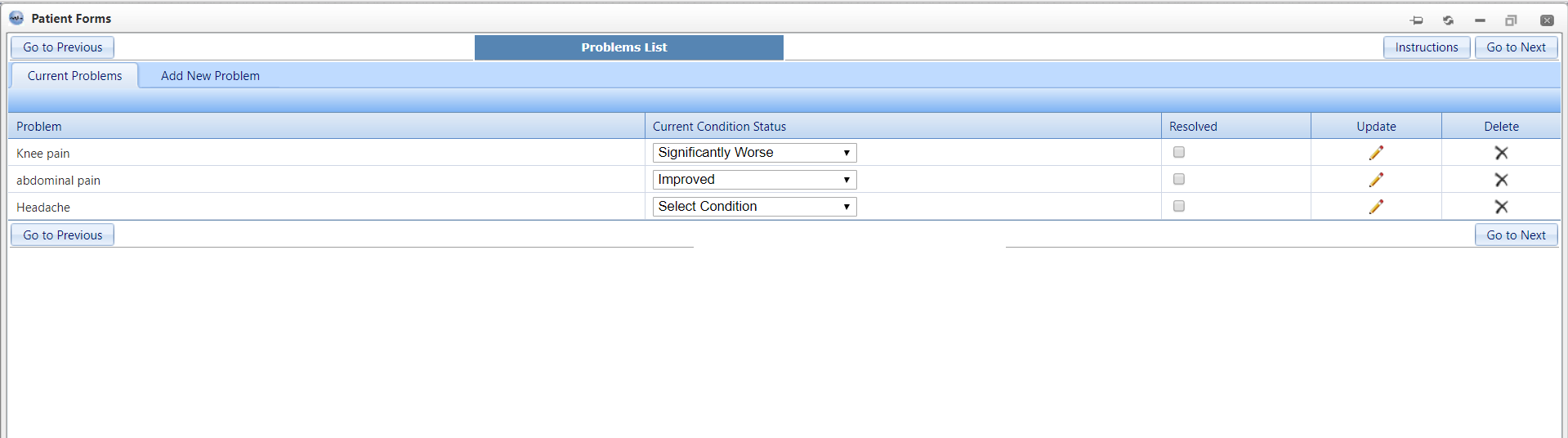The width and height of the screenshot is (1568, 438).
Task: Remove the Headache problem with X icon
Action: pyautogui.click(x=1501, y=207)
